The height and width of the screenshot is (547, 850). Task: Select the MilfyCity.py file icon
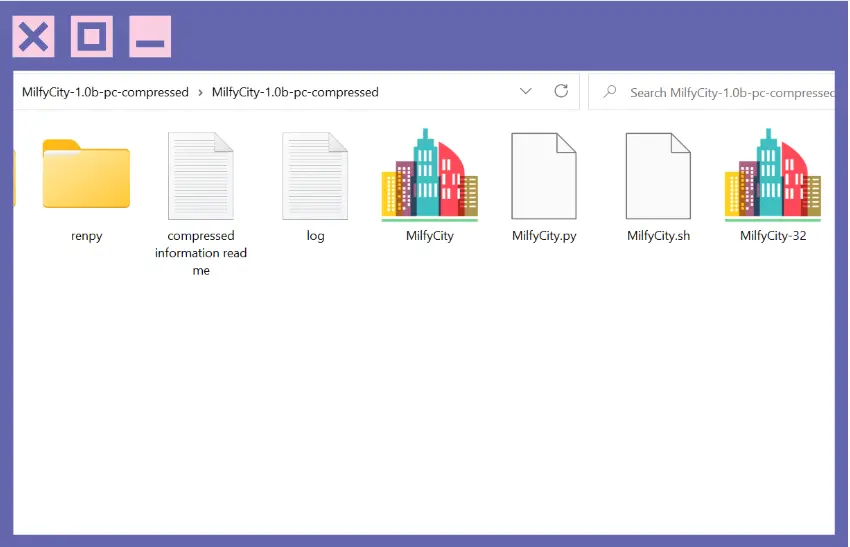coord(544,175)
